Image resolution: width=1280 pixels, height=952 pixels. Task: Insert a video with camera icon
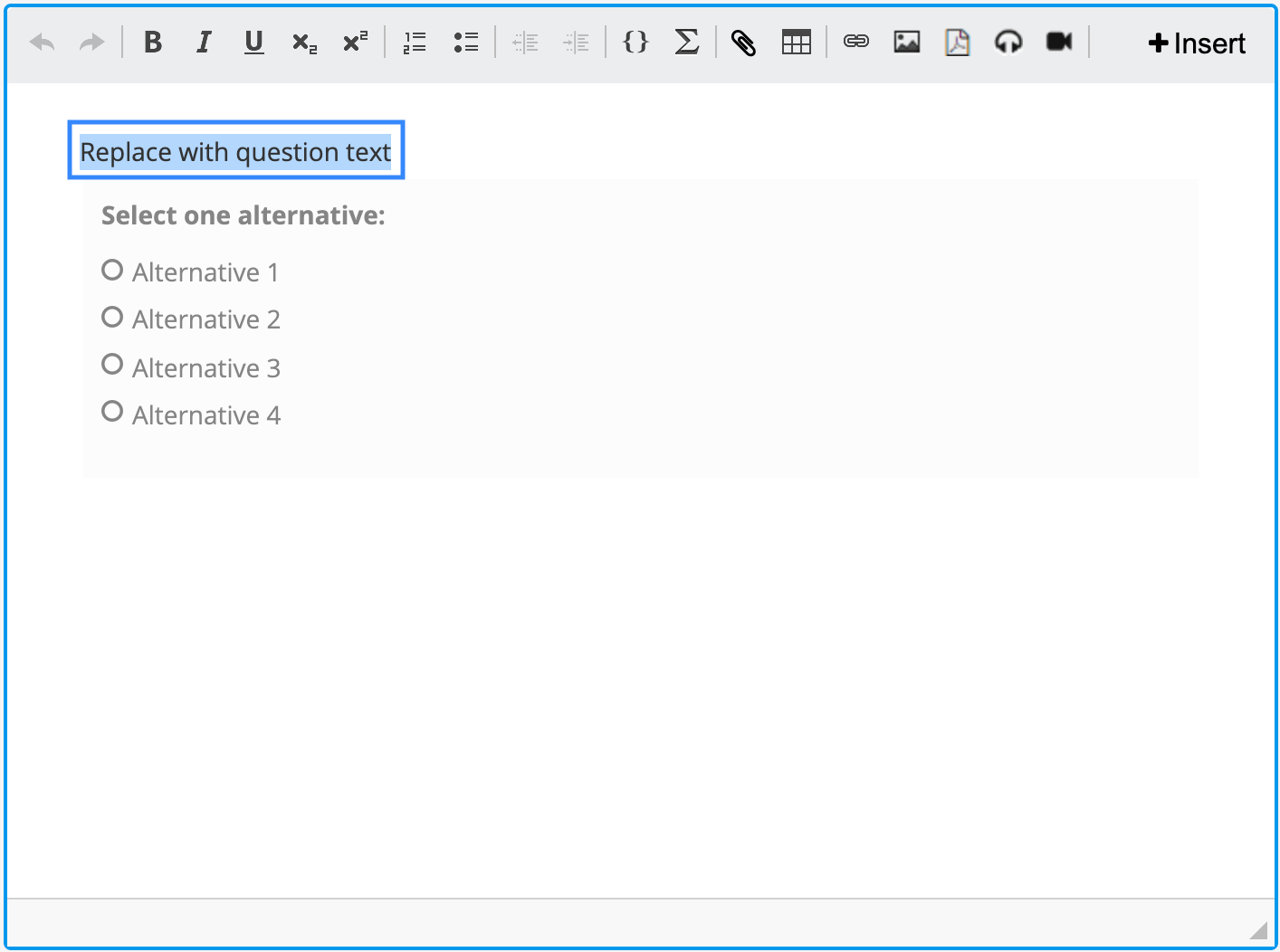click(1059, 42)
